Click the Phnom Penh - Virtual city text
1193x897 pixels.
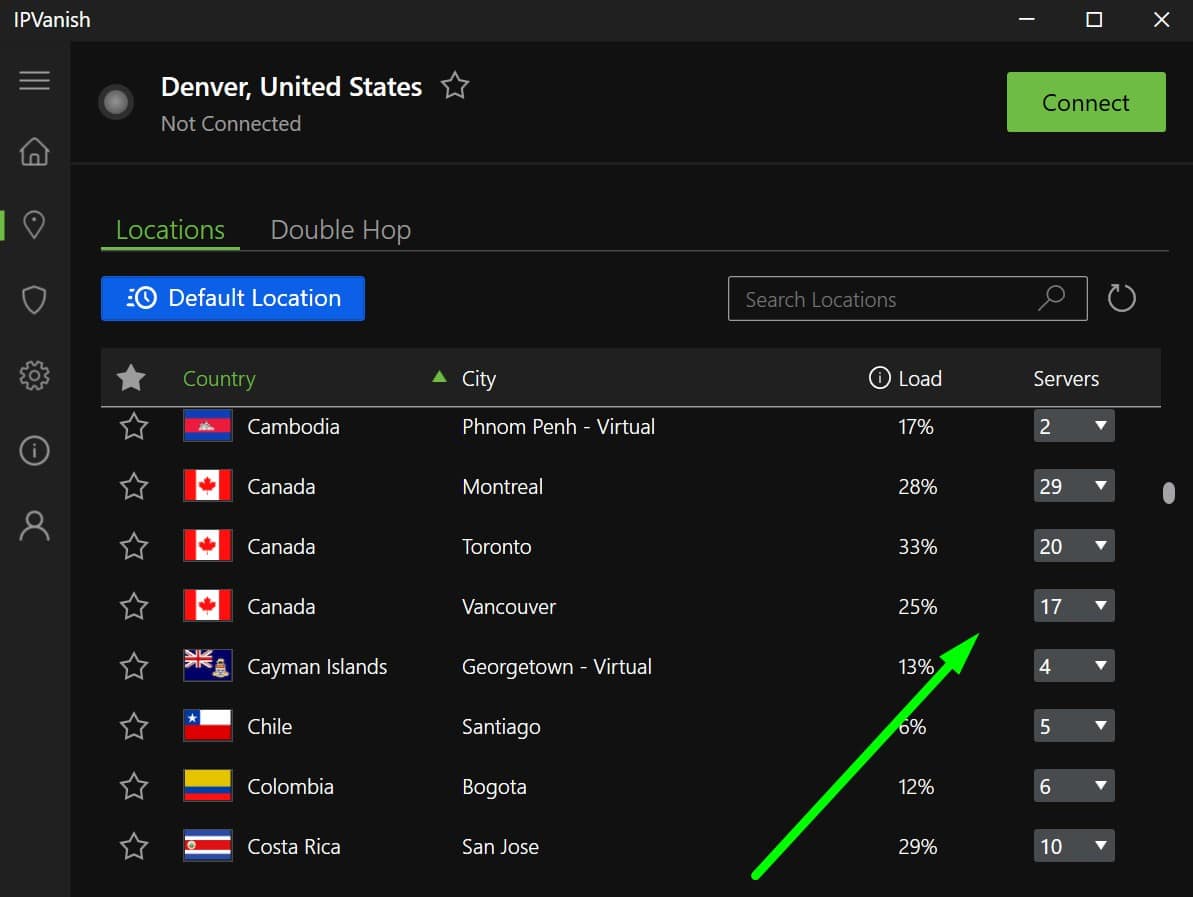[x=558, y=427]
